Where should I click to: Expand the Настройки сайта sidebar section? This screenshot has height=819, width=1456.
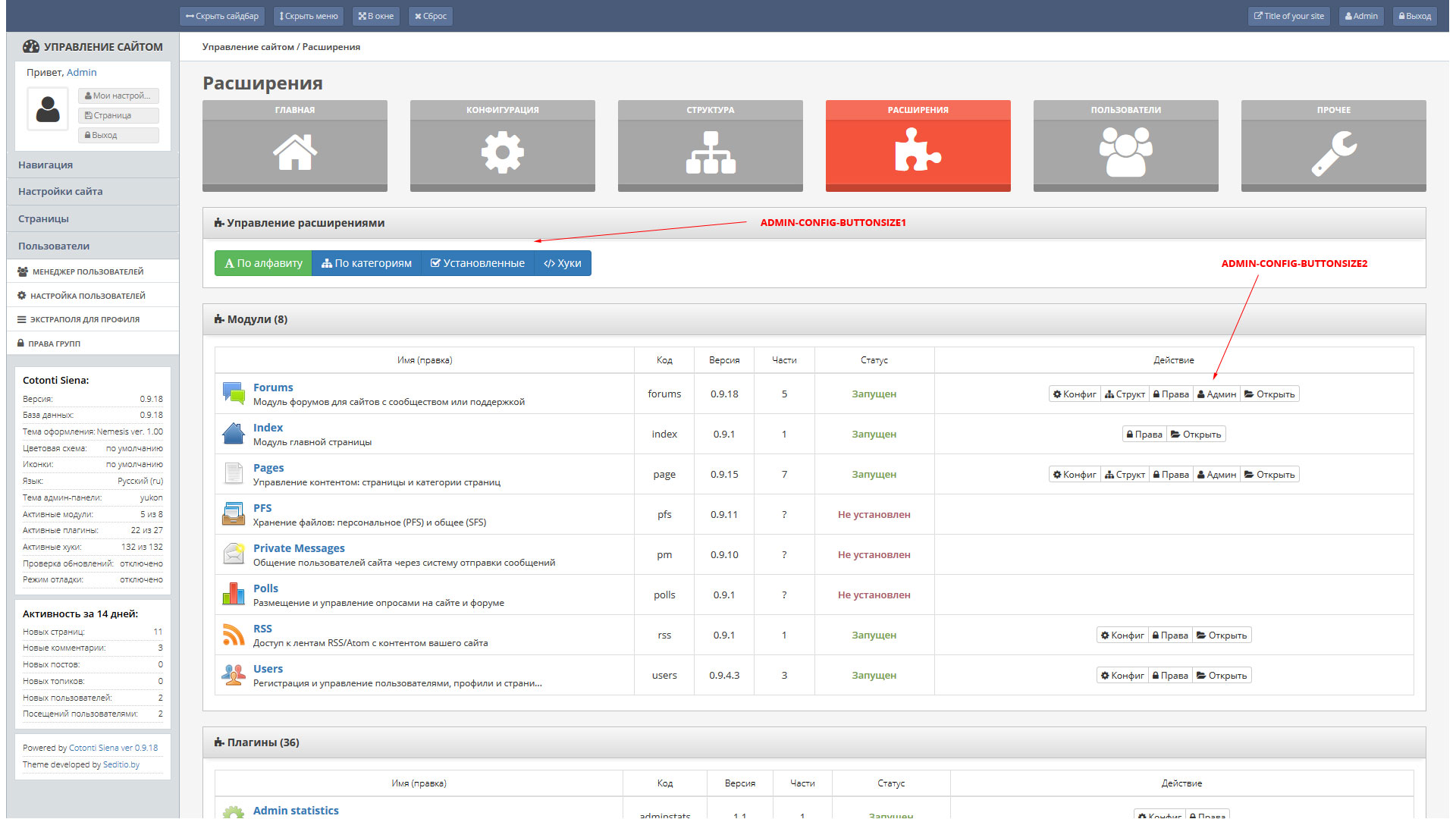pyautogui.click(x=60, y=191)
